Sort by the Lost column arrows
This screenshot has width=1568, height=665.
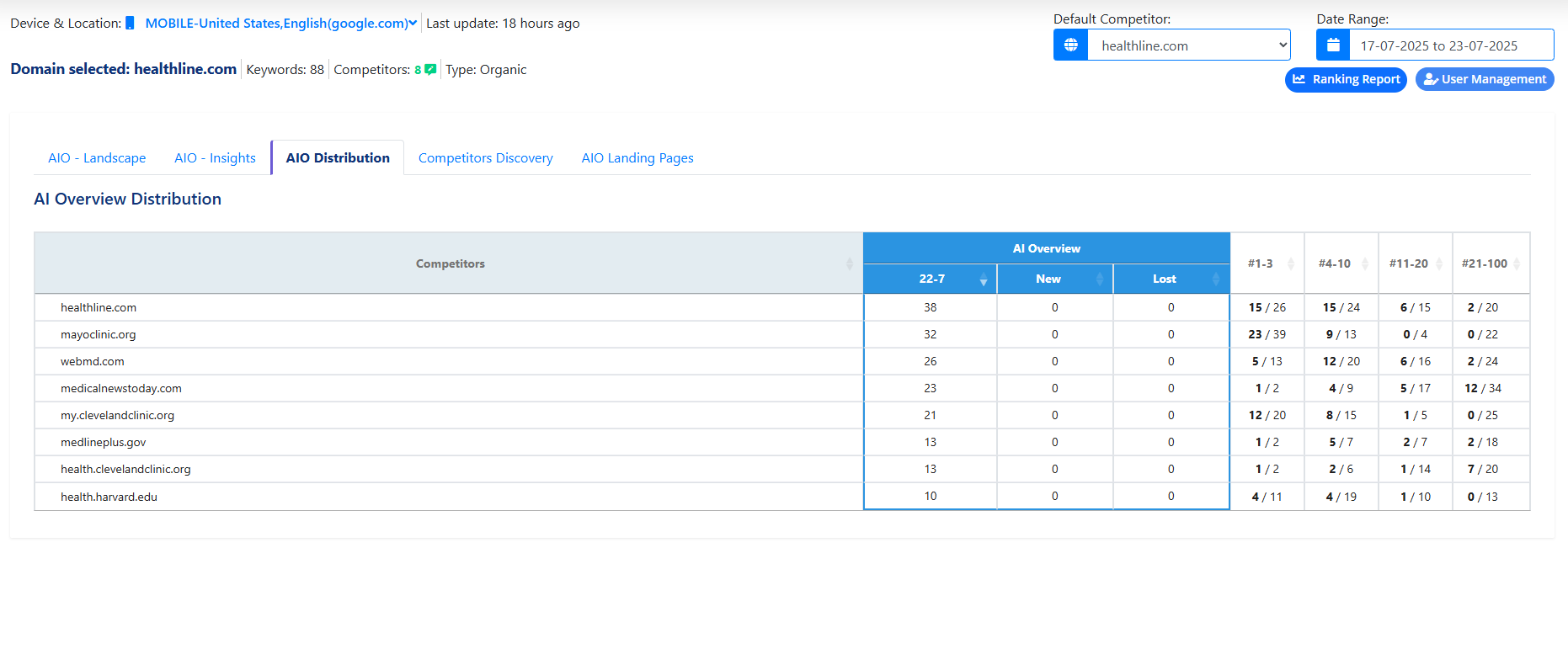[x=1215, y=279]
